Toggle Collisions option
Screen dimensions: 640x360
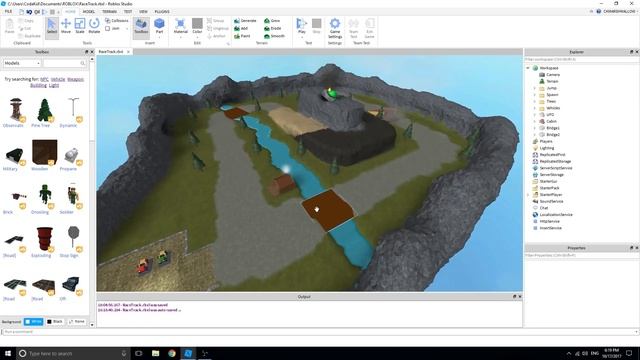117,20
